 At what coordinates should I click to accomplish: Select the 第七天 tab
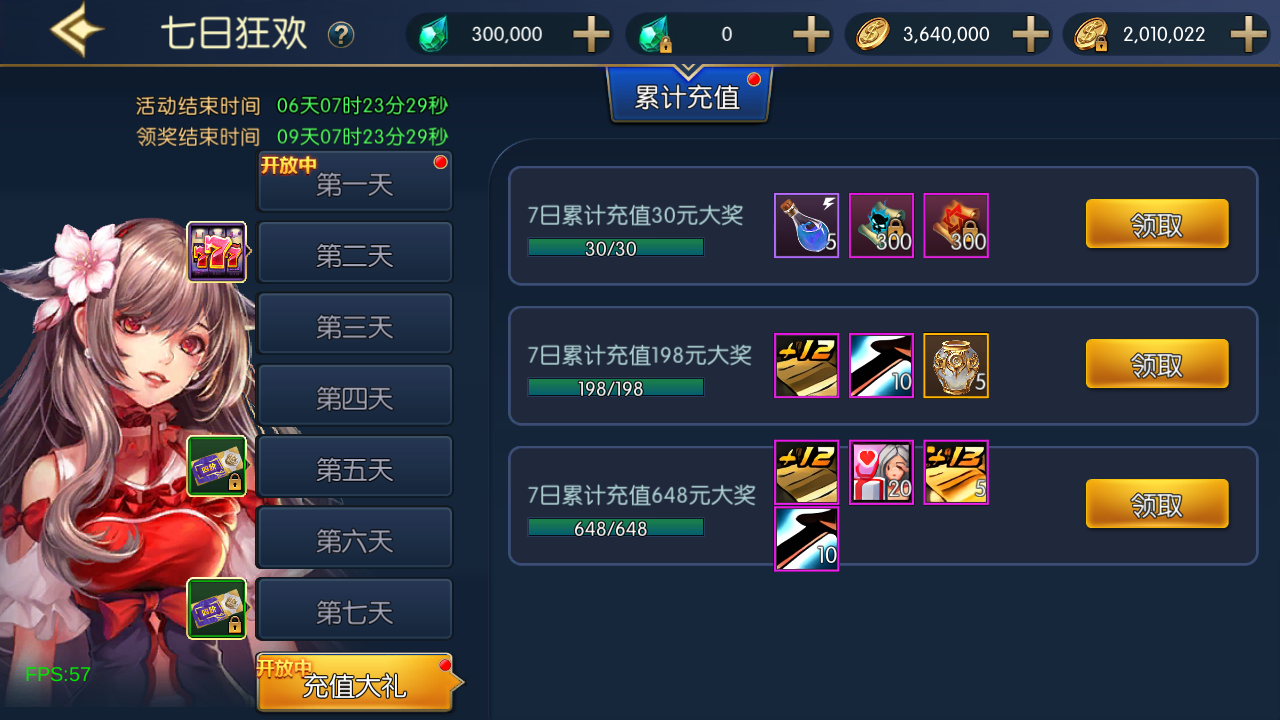(x=355, y=611)
